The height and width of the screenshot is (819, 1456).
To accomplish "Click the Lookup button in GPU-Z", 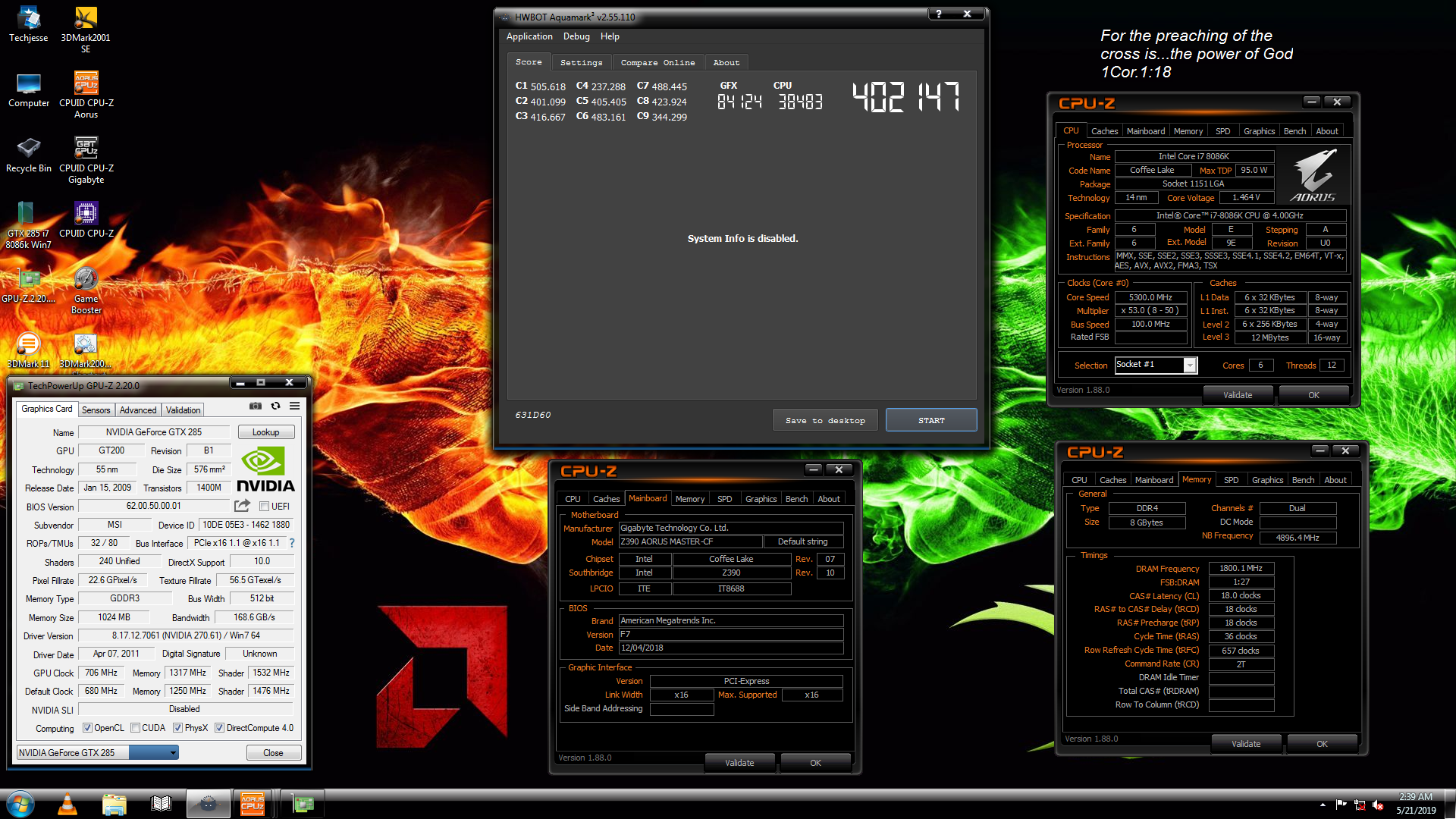I will [x=266, y=432].
